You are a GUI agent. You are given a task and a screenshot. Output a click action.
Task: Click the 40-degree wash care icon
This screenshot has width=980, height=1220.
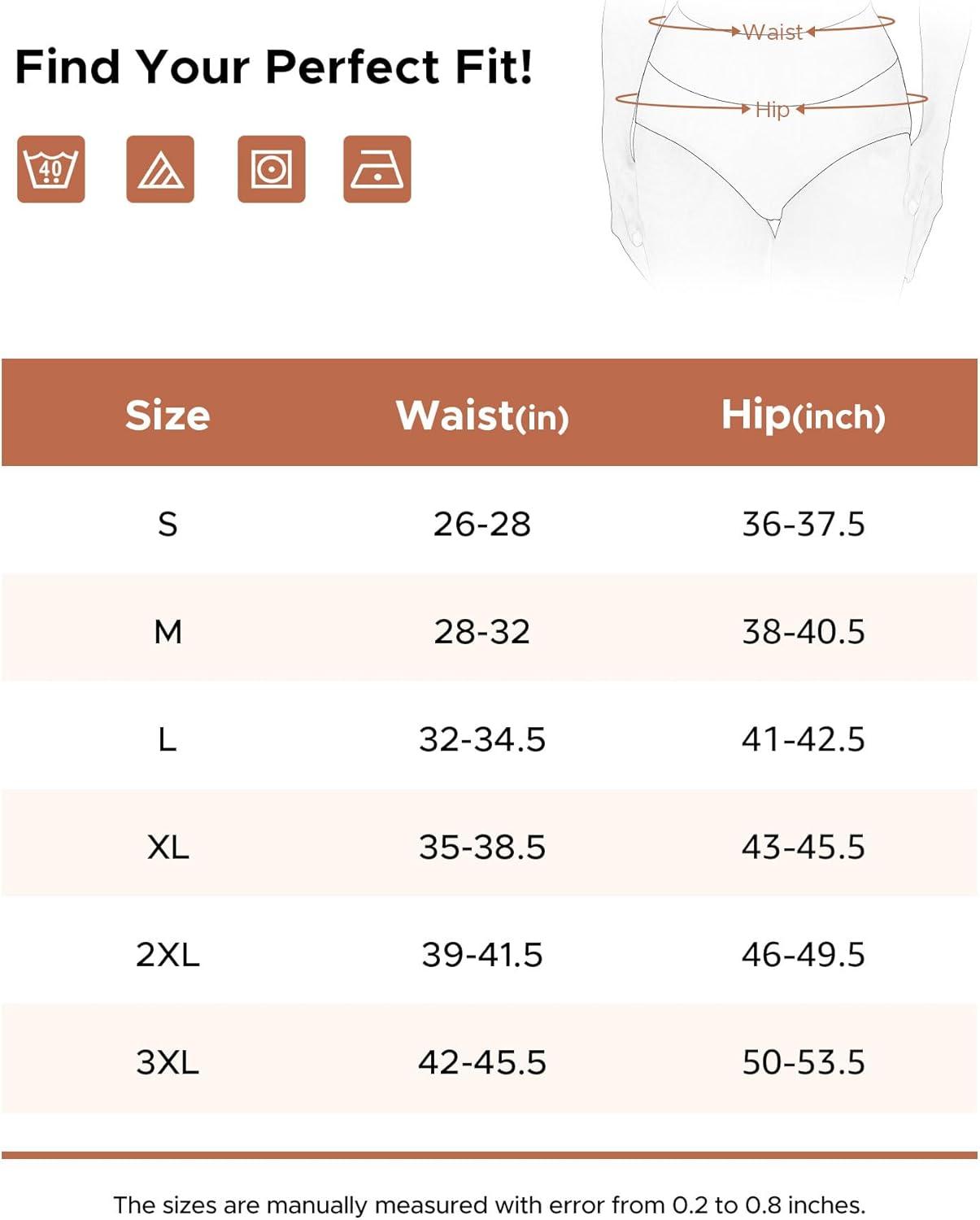(50, 169)
